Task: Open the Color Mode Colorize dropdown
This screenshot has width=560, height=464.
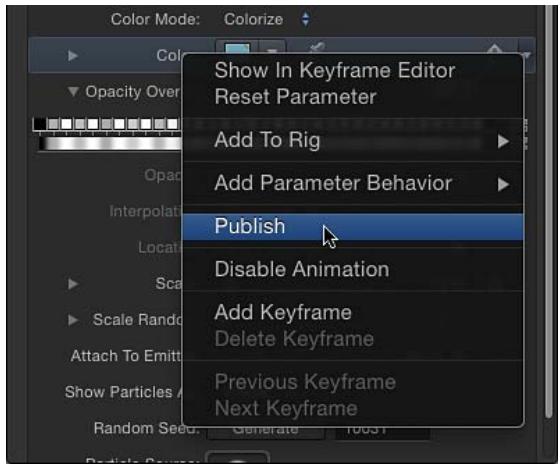Action: (x=266, y=19)
